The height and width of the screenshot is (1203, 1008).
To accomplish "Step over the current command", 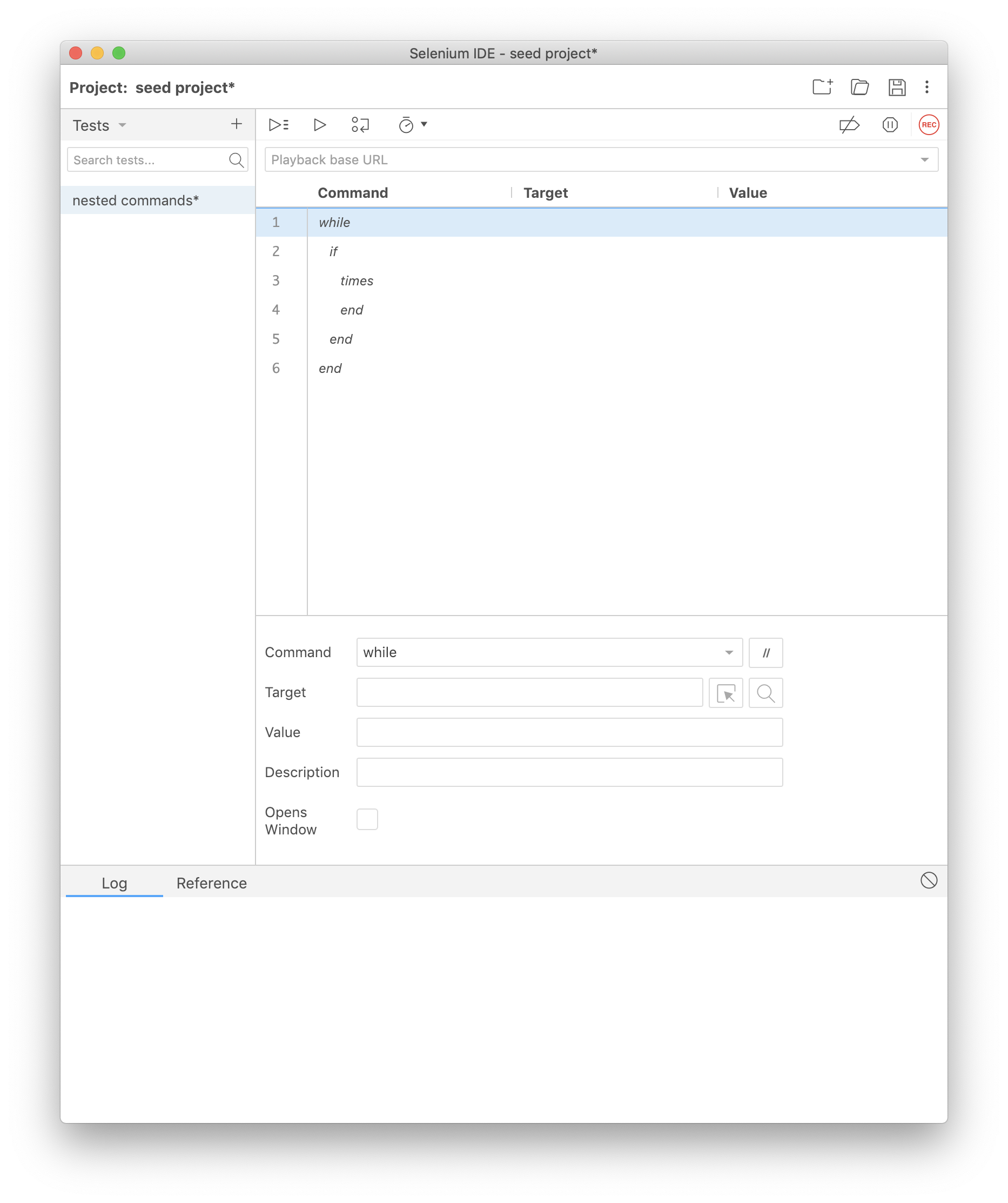I will (359, 124).
